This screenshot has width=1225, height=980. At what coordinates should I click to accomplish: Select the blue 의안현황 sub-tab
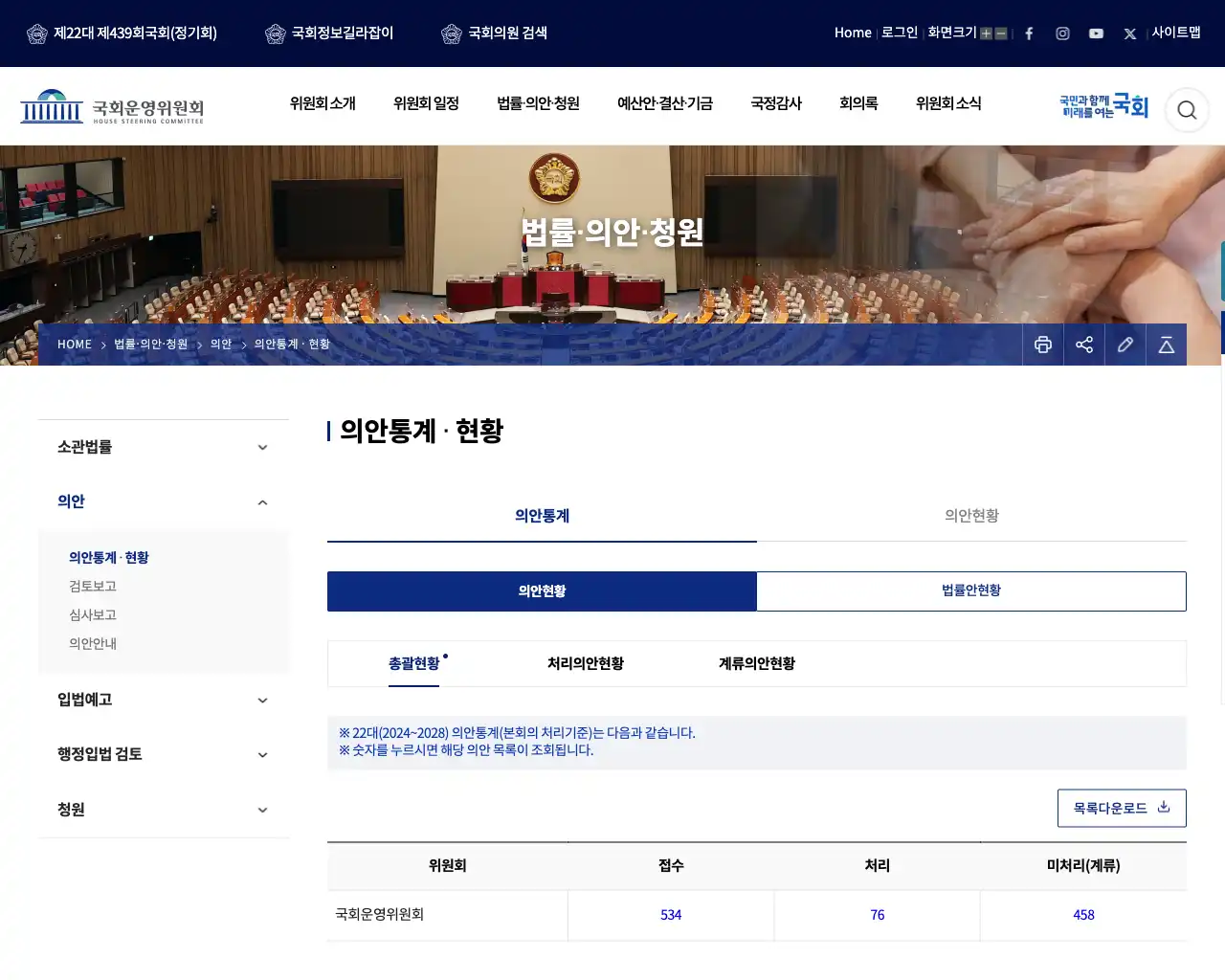point(542,591)
